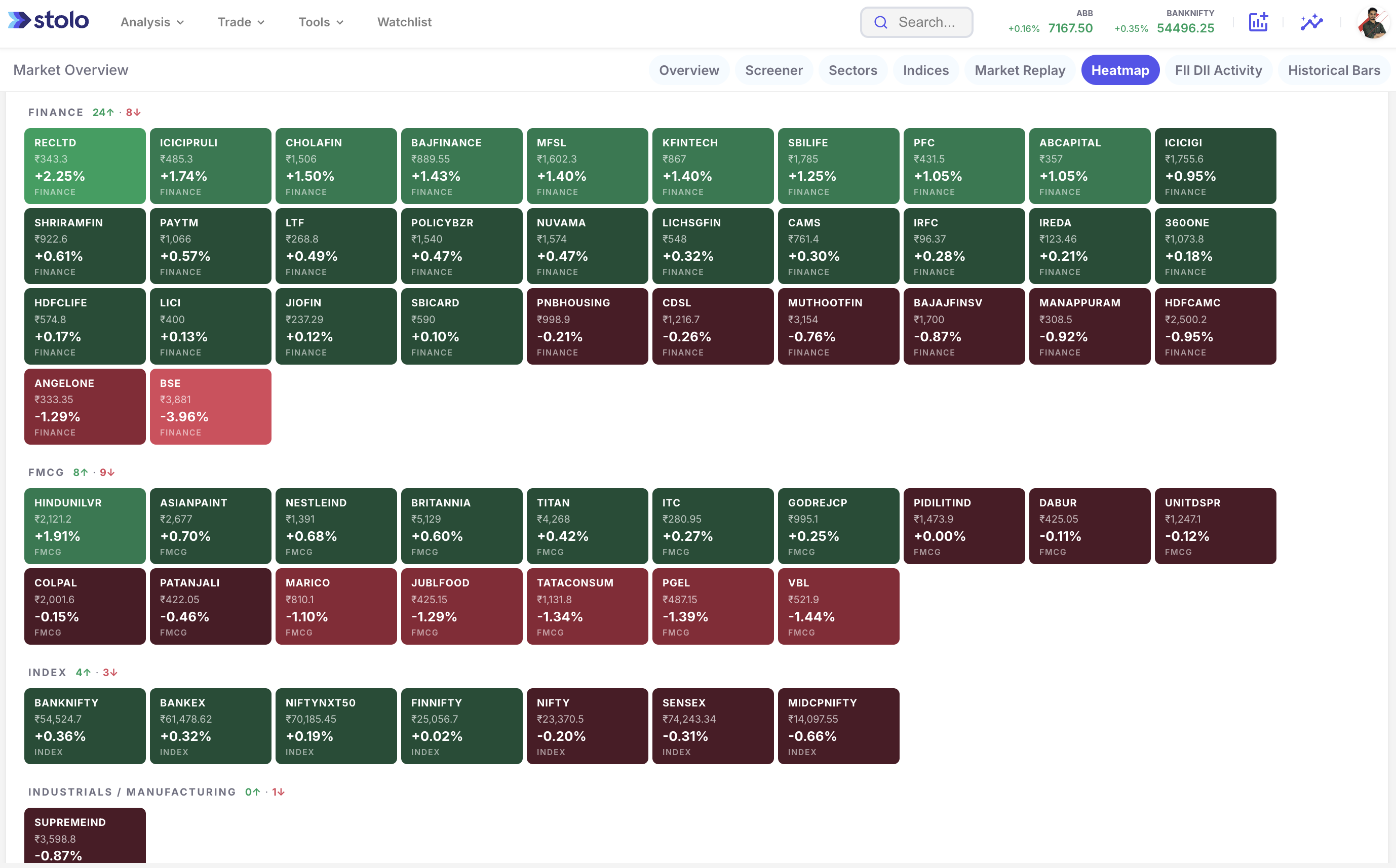
Task: Click the PATANJALI tile
Action: pos(211,606)
